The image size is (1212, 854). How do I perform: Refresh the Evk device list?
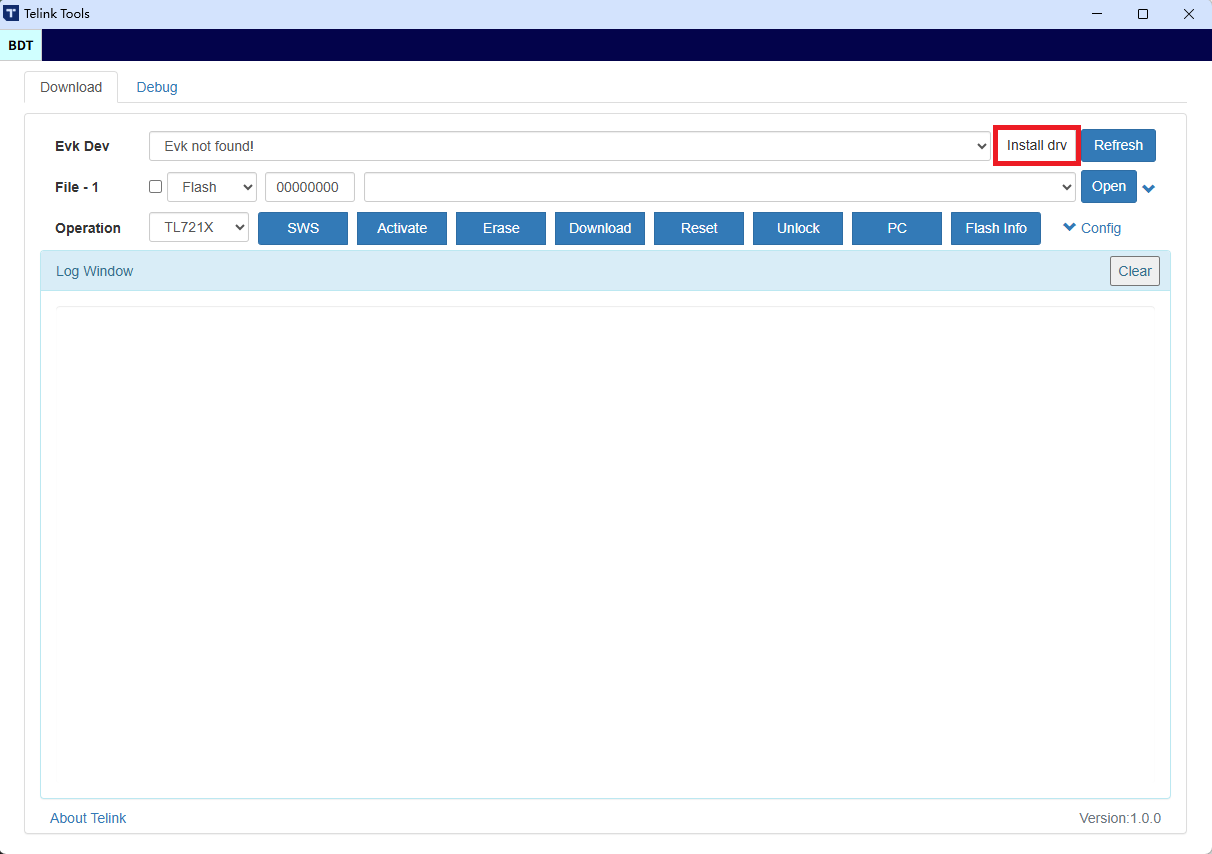point(1118,145)
